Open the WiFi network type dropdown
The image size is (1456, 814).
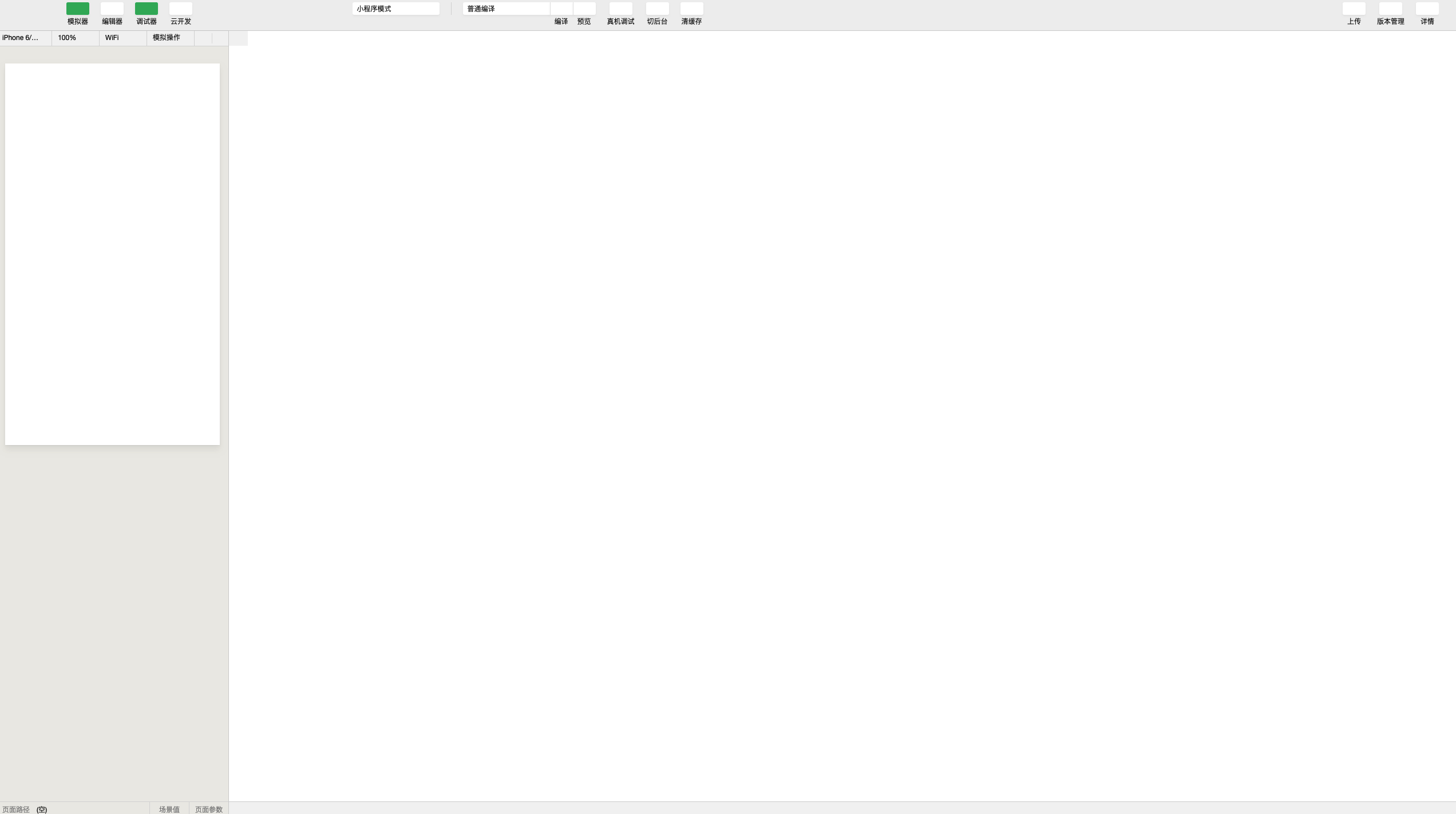click(x=123, y=38)
